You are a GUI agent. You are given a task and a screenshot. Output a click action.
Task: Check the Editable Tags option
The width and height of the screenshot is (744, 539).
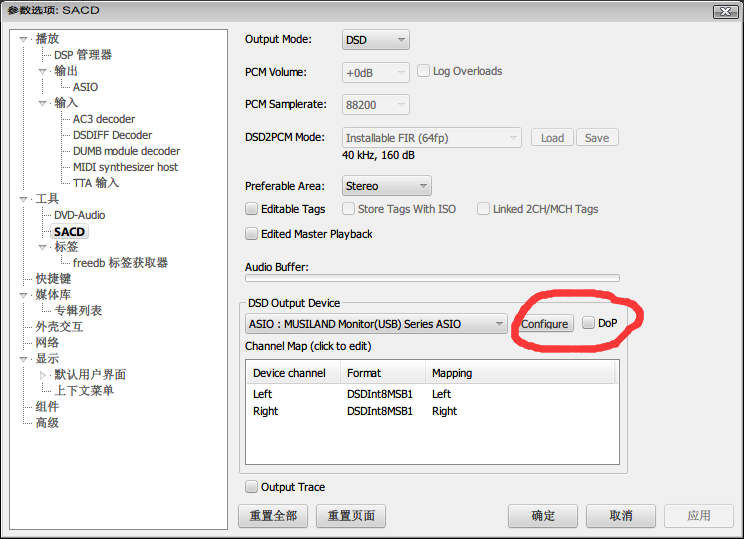(x=252, y=209)
